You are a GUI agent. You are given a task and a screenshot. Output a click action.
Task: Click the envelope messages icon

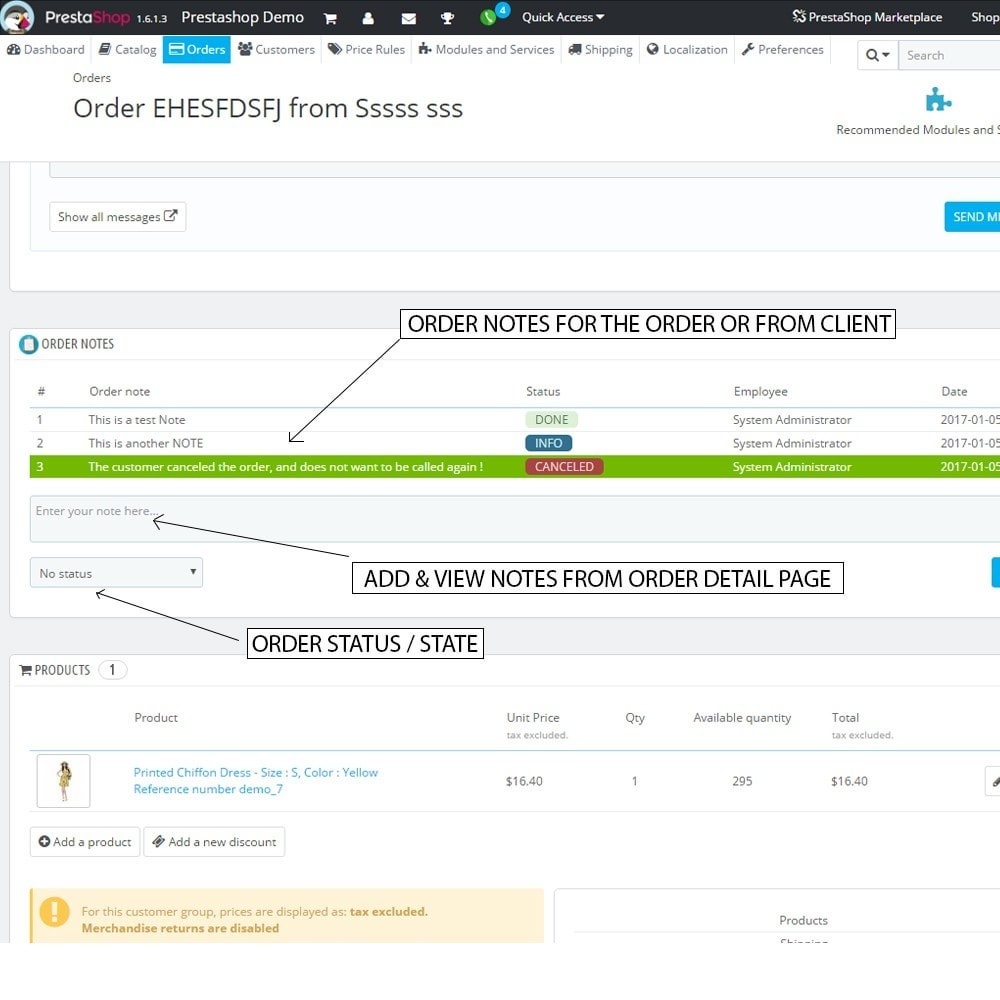coord(408,18)
